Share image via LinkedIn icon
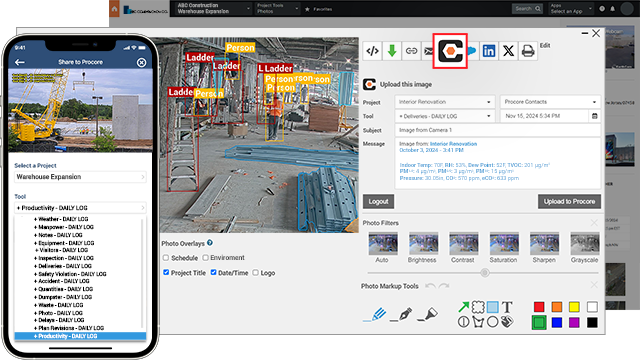Screen dimensions: 640x360 click(489, 51)
